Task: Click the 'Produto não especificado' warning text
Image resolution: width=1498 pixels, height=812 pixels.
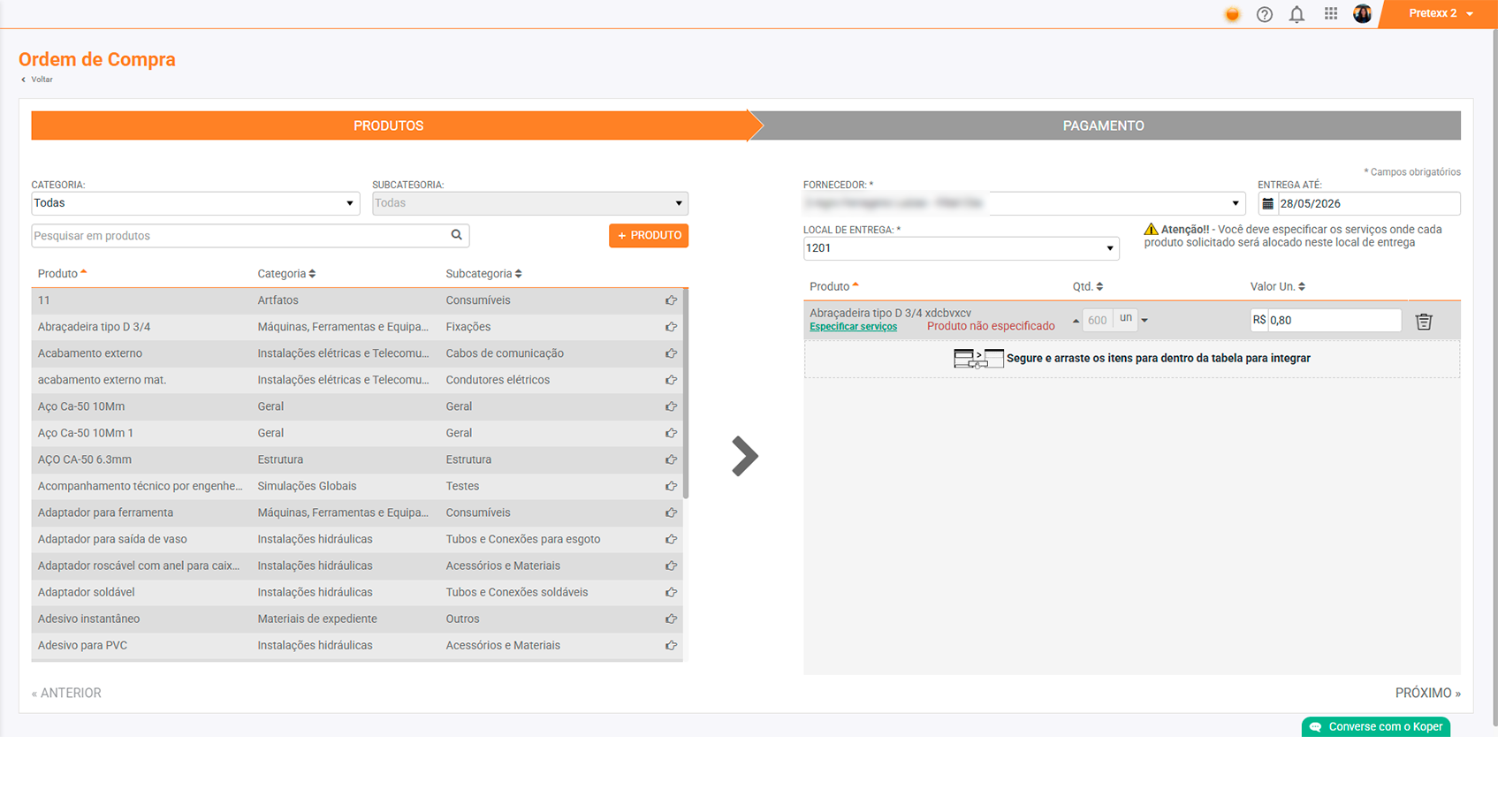Action: click(x=991, y=326)
